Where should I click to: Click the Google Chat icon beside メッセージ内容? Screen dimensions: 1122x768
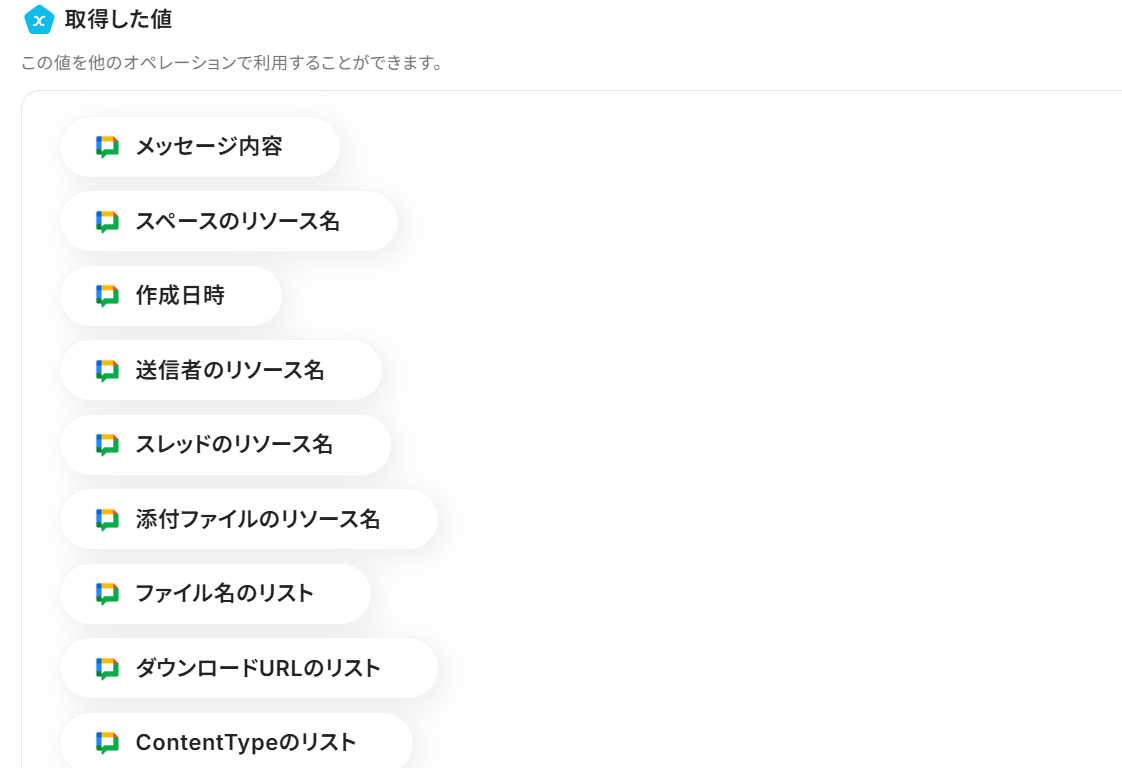pos(107,147)
